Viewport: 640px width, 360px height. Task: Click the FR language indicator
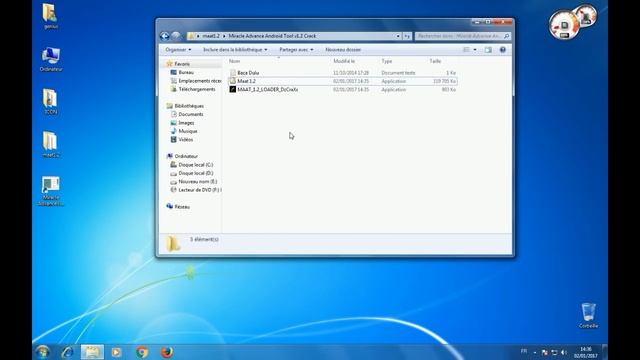coord(524,351)
